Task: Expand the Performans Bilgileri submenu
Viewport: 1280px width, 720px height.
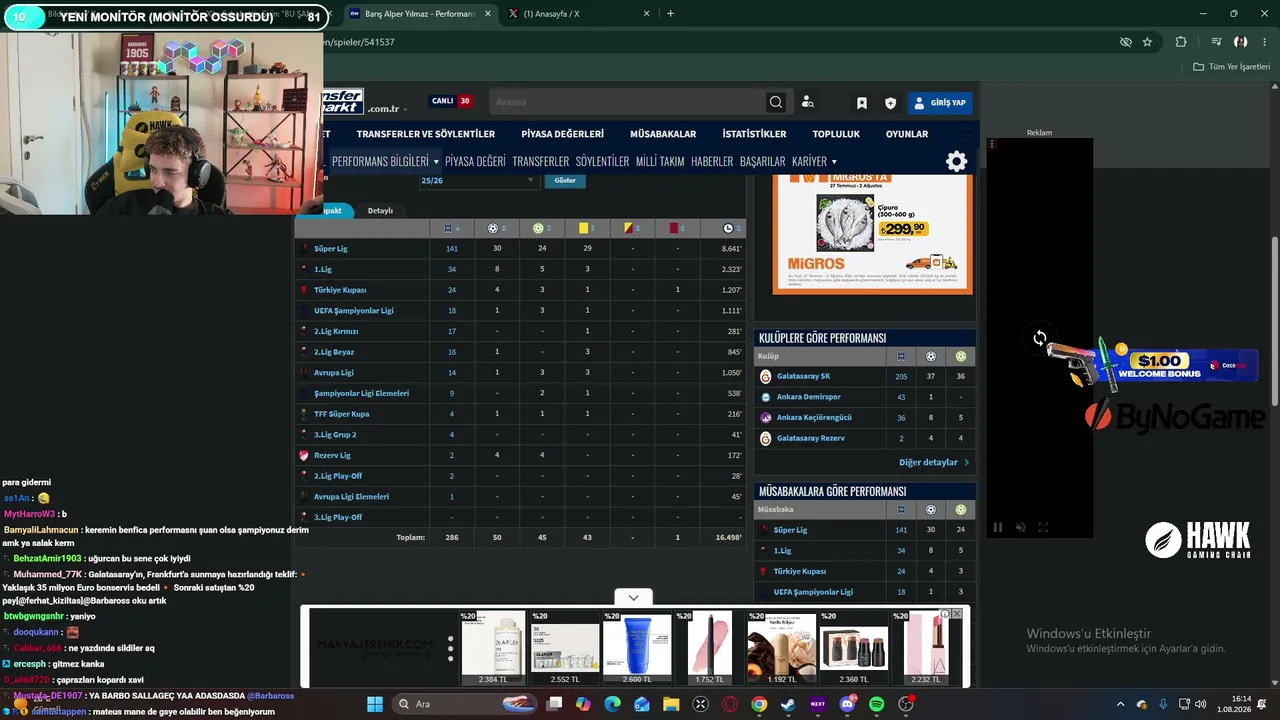Action: coord(436,162)
